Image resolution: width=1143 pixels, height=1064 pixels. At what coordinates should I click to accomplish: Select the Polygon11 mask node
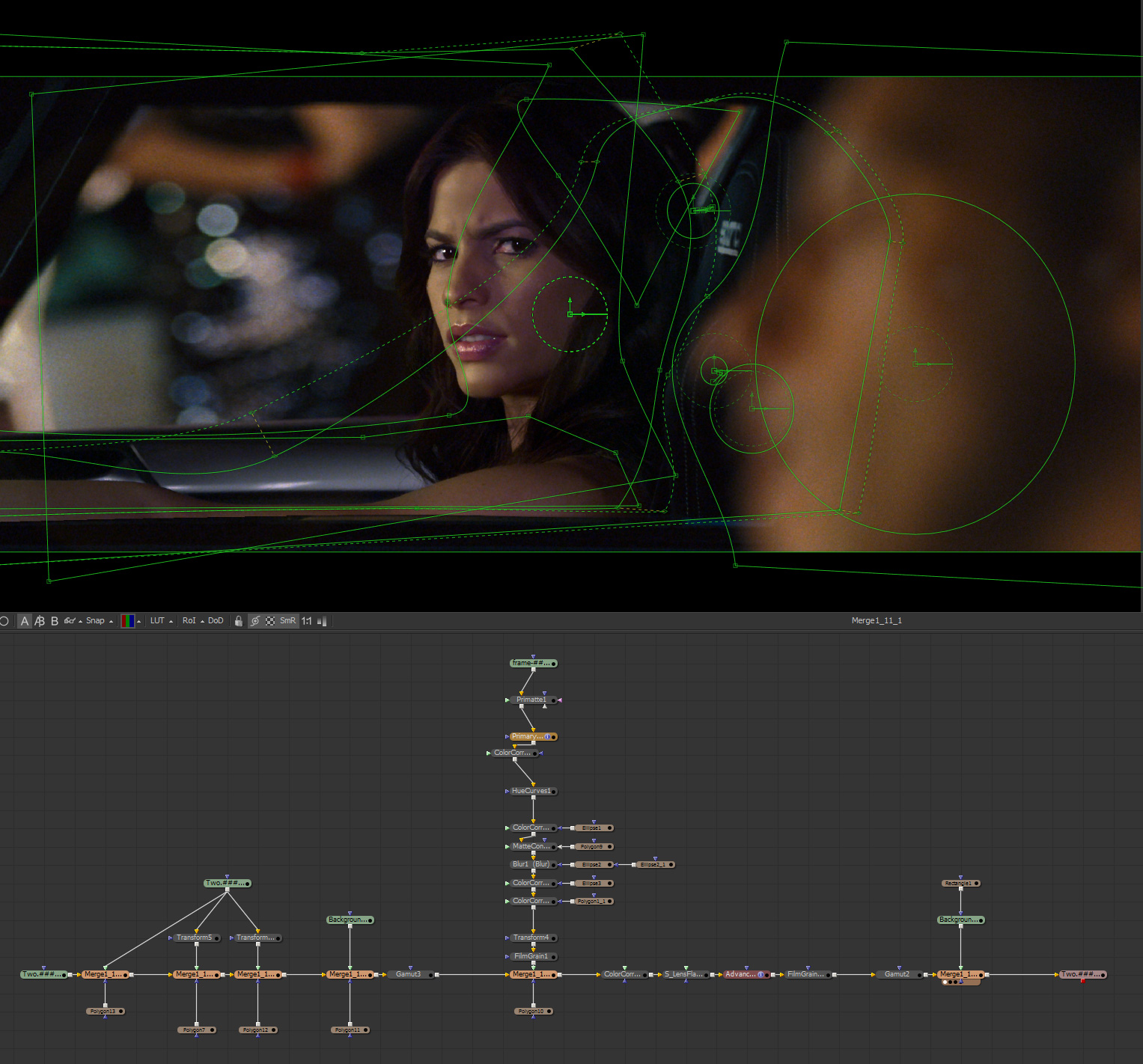click(x=350, y=1030)
